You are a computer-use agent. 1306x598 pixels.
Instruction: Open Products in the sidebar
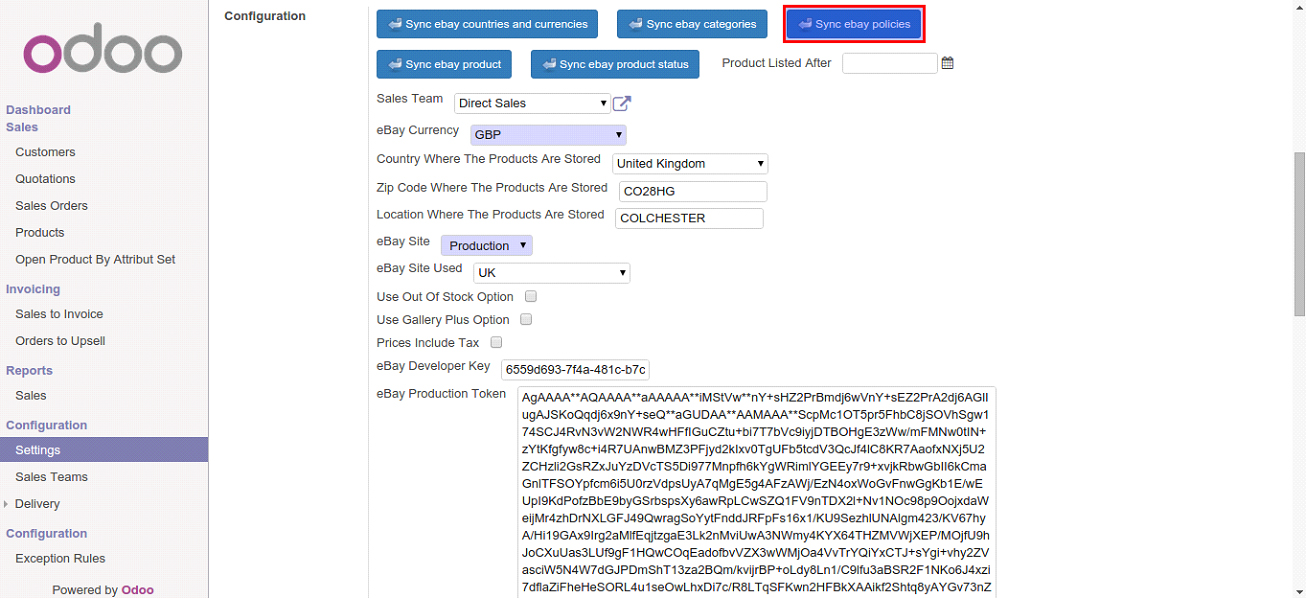click(x=40, y=233)
